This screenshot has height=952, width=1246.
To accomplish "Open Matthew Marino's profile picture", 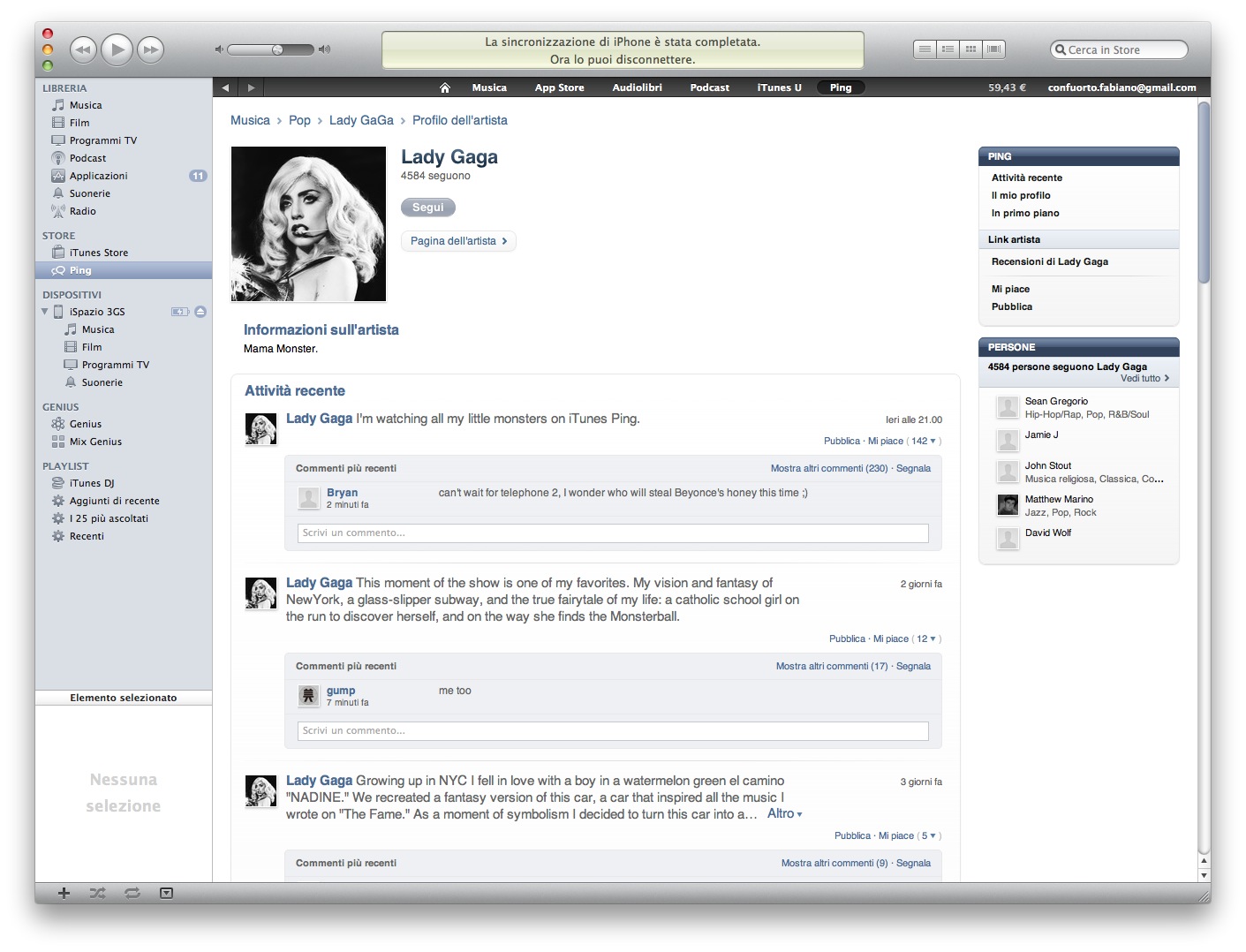I will pos(1008,505).
